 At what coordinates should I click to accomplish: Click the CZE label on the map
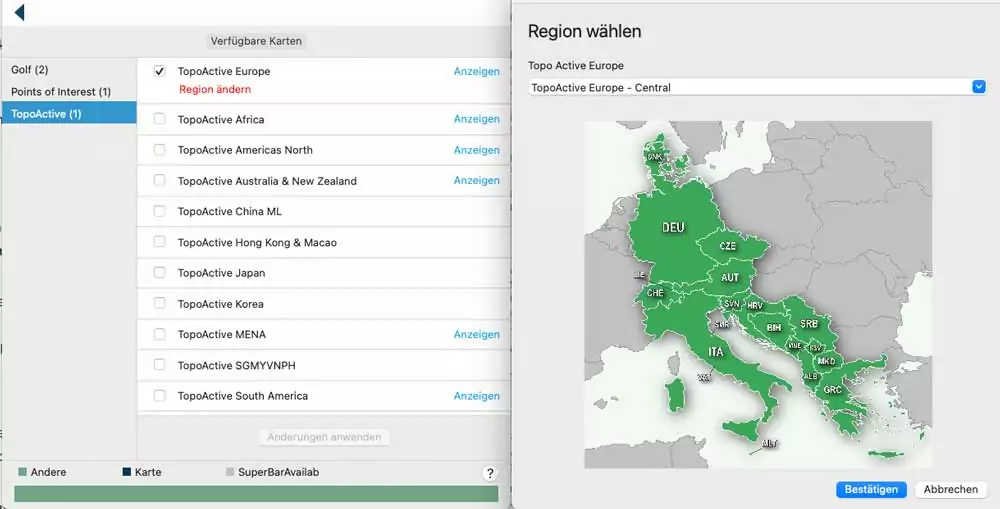pos(728,246)
